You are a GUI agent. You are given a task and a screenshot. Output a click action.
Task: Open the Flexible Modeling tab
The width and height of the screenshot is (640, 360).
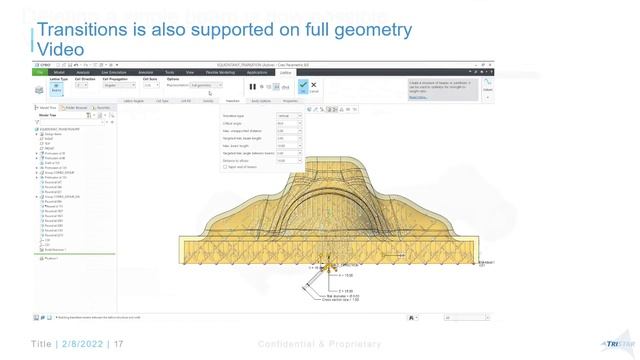click(x=220, y=72)
